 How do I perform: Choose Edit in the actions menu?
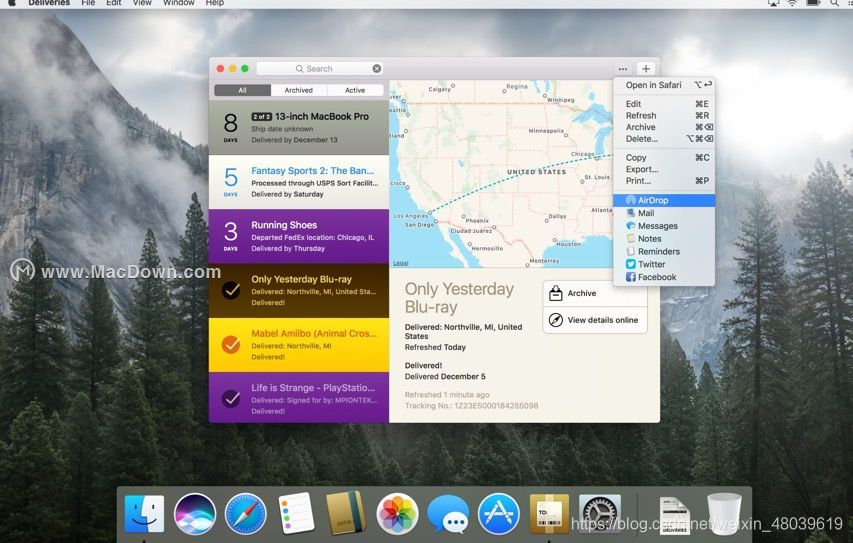click(664, 103)
